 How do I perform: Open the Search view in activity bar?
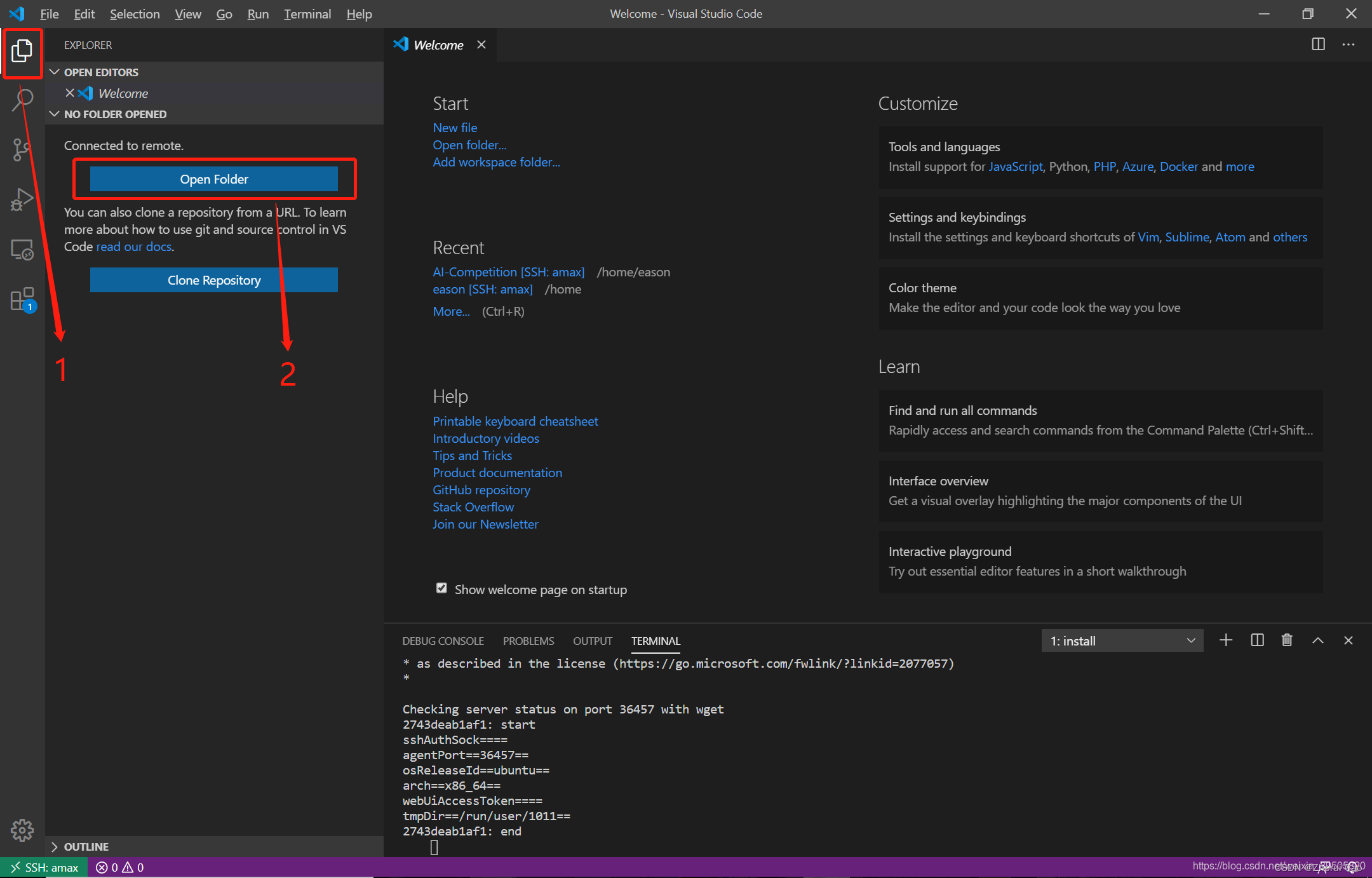(x=22, y=100)
